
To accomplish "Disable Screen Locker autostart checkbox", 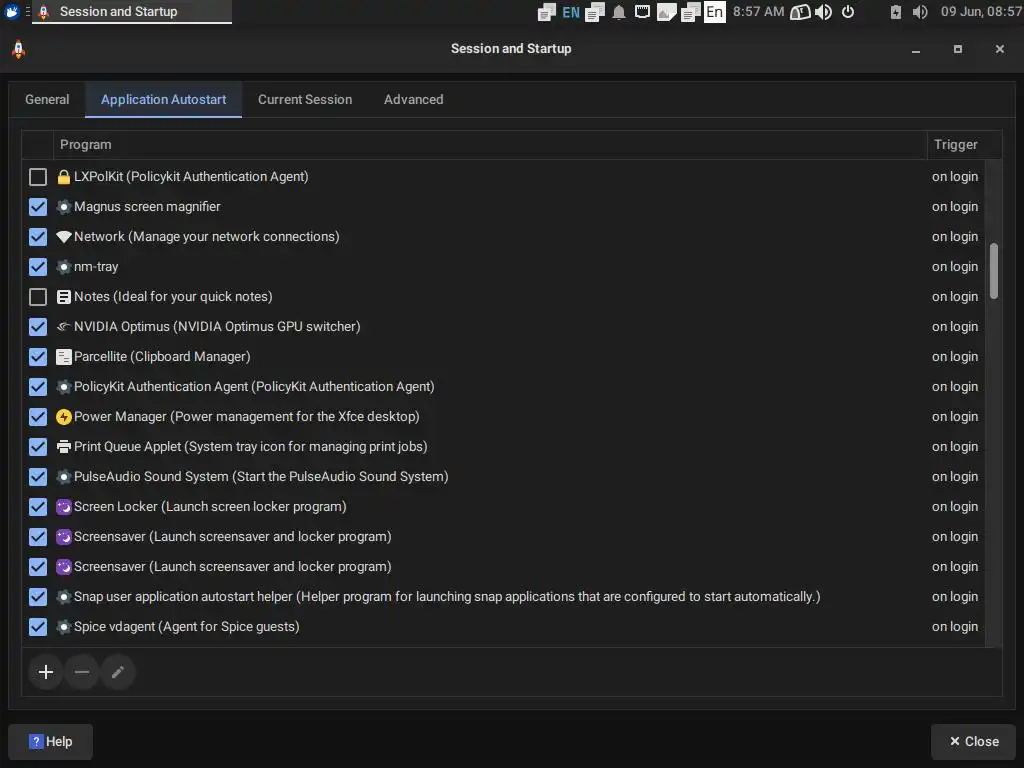I will coord(38,507).
